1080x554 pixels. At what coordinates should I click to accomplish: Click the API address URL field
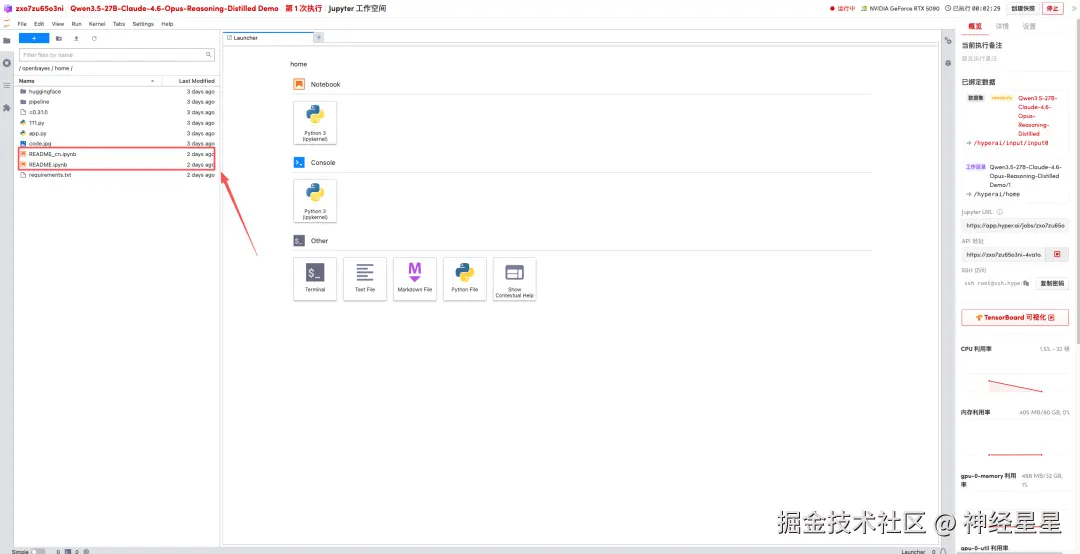point(1003,254)
